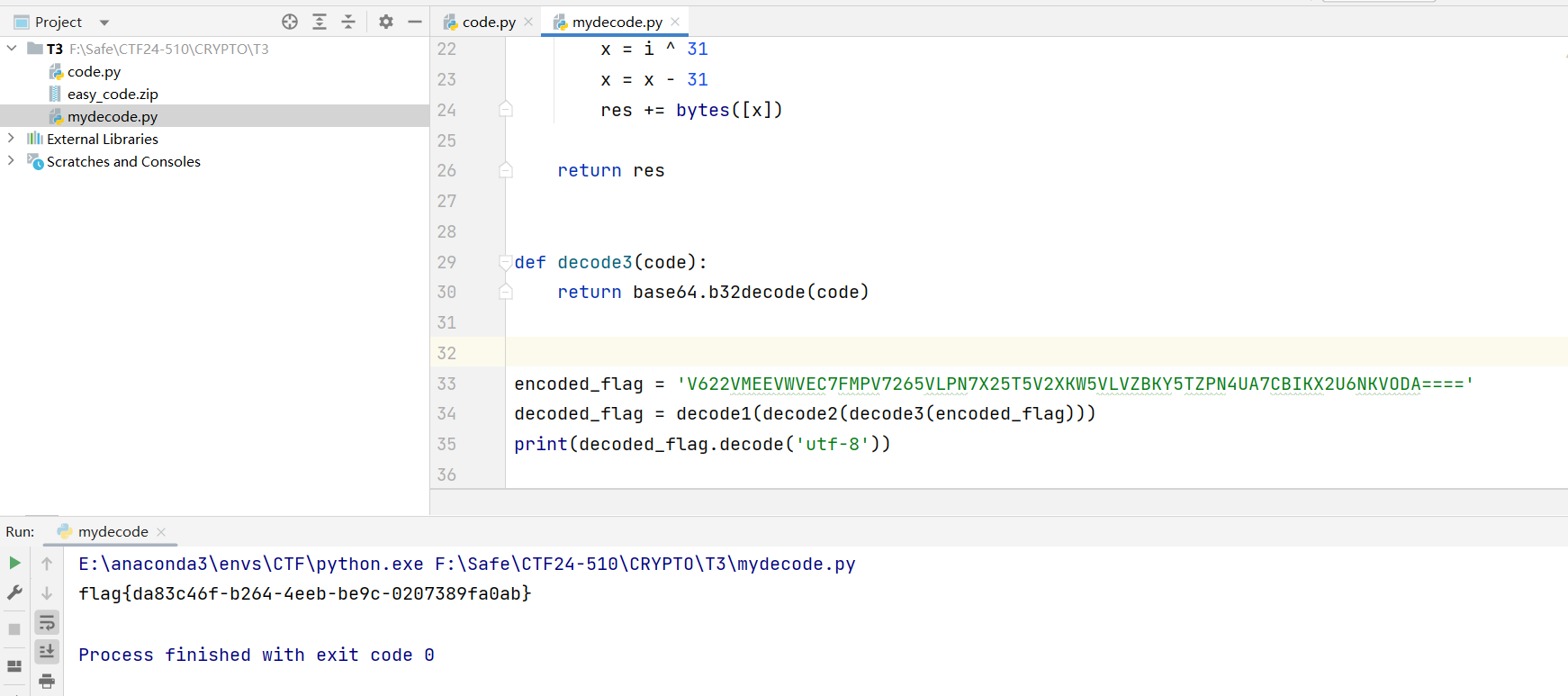Click 'base64.b32decode(code)' text
This screenshot has width=1568, height=696.
click(x=751, y=292)
